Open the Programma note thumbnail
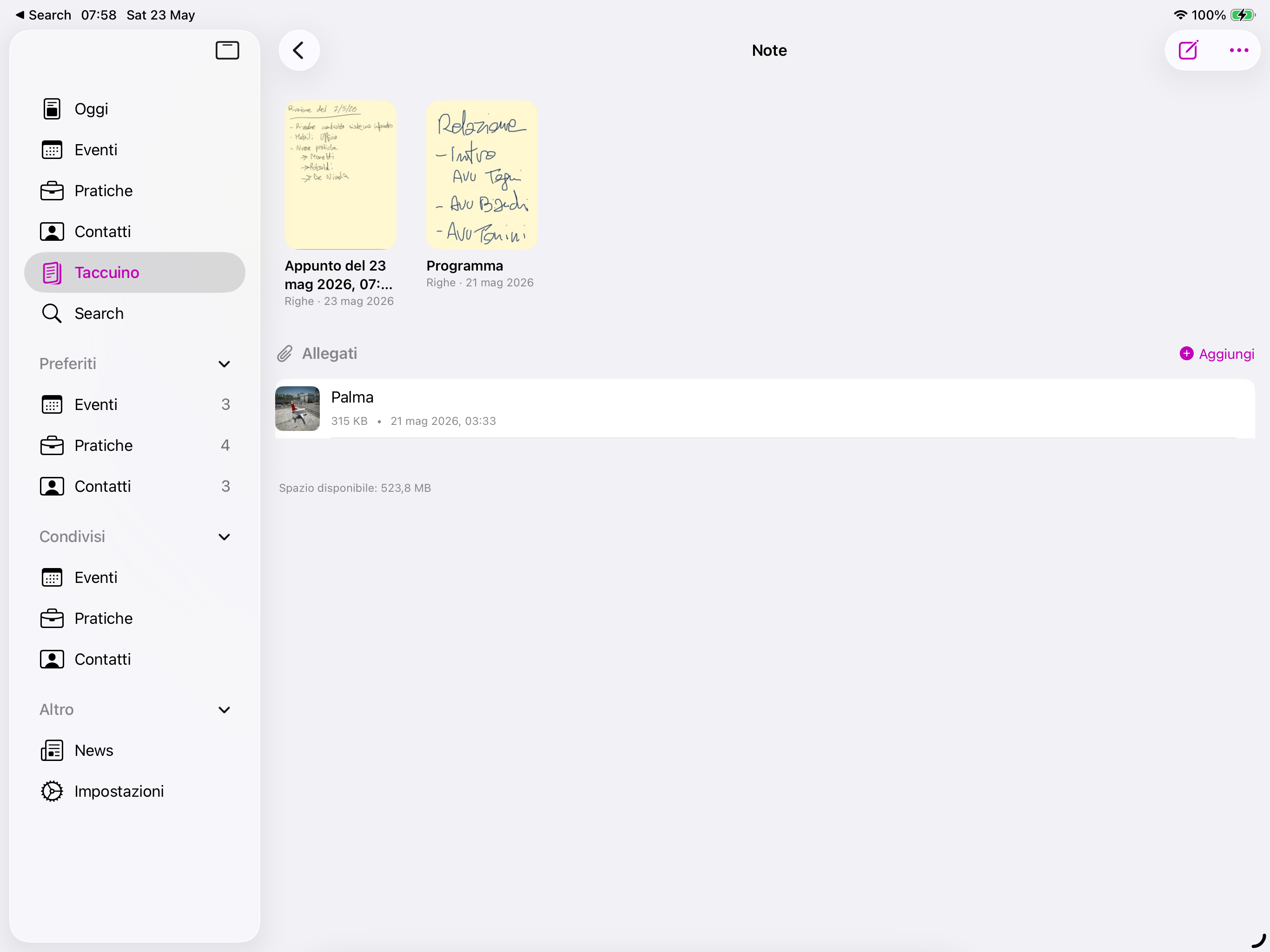Viewport: 1270px width, 952px height. click(482, 175)
